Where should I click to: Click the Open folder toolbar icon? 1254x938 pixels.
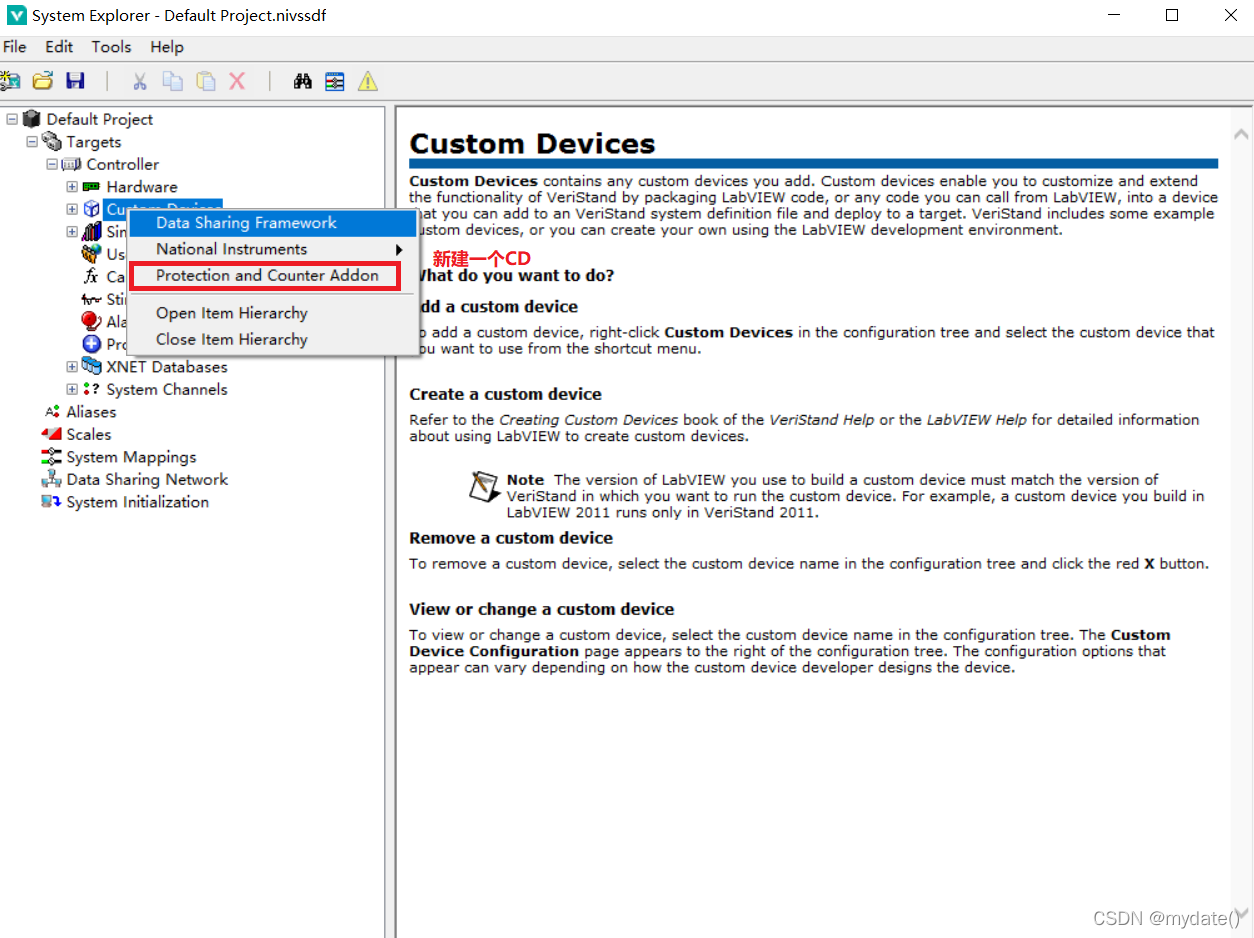pyautogui.click(x=43, y=81)
